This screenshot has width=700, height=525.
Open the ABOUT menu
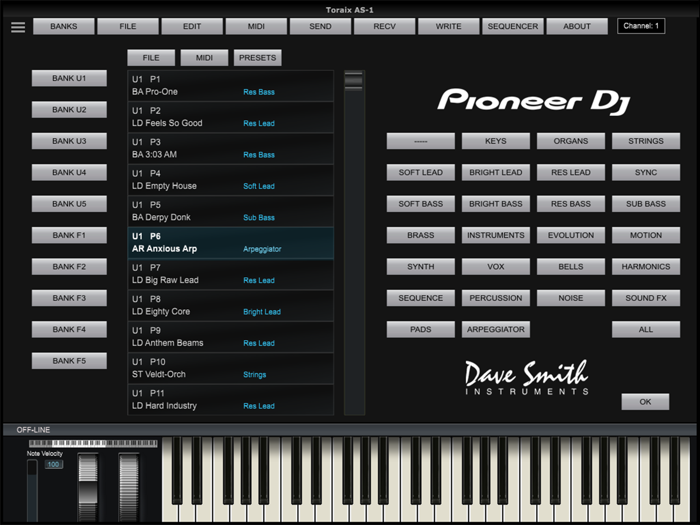(577, 26)
